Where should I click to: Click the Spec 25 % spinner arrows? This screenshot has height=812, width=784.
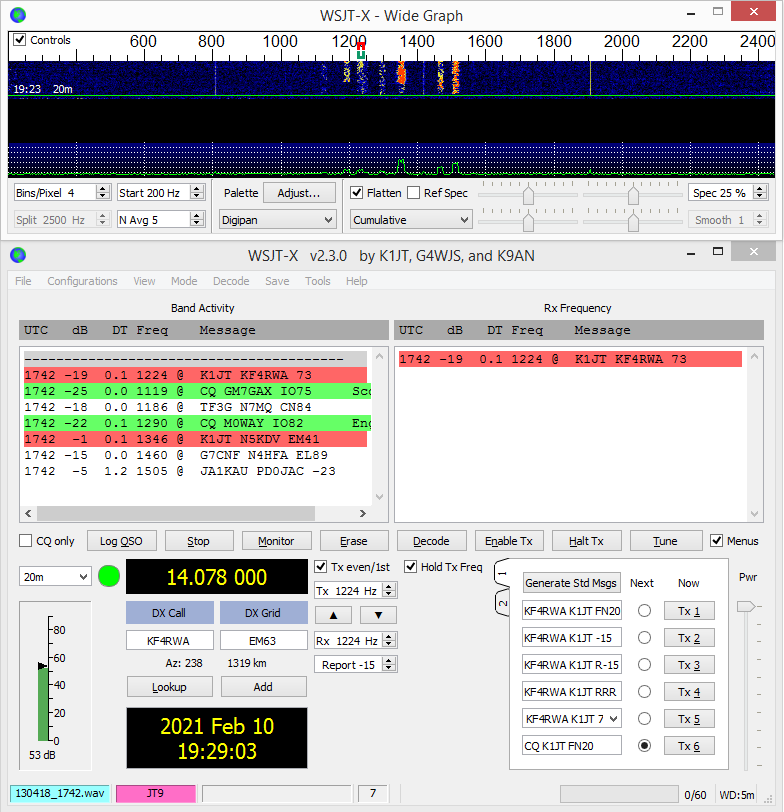tap(760, 193)
